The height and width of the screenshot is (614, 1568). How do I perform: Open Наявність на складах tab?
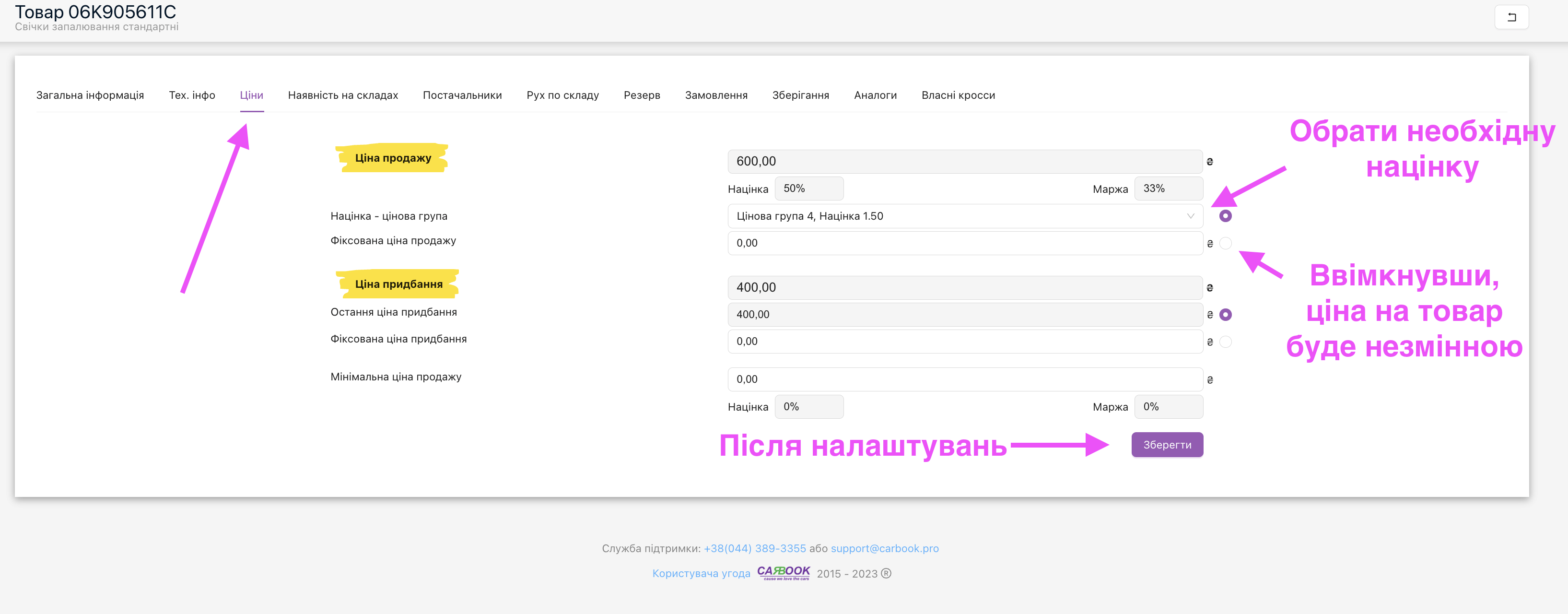tap(343, 95)
